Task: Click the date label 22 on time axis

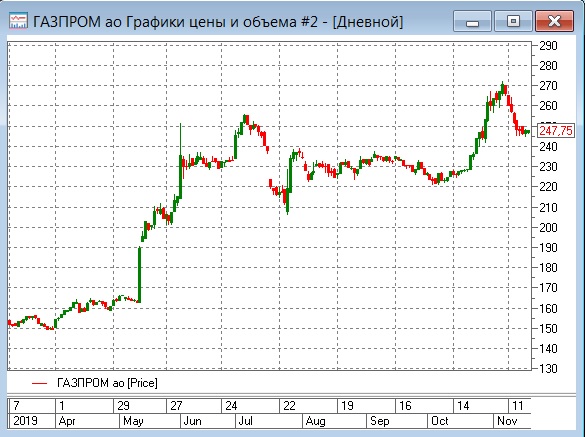Action: coord(290,406)
